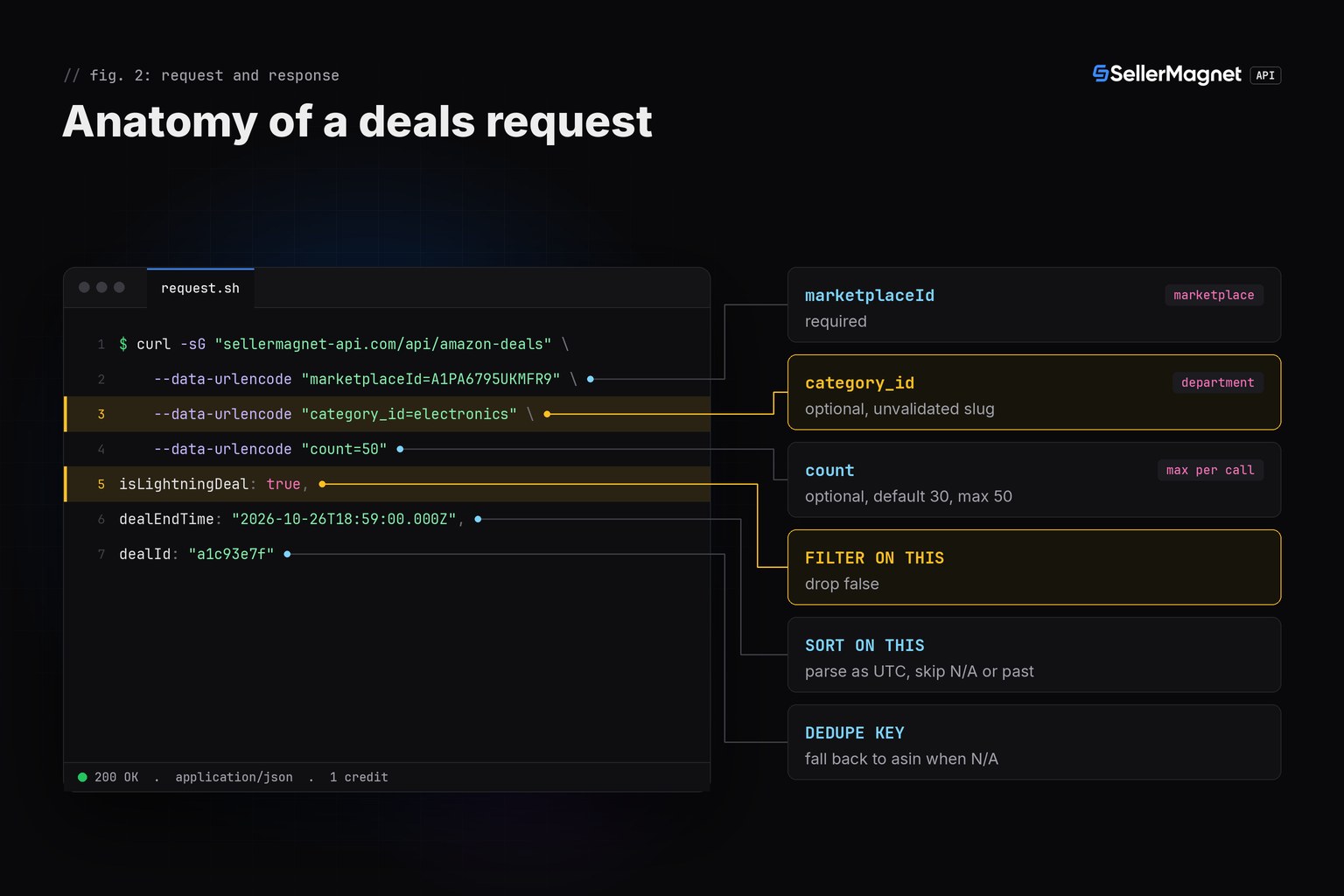
Task: Select the category_id annotation card title
Action: 859,382
